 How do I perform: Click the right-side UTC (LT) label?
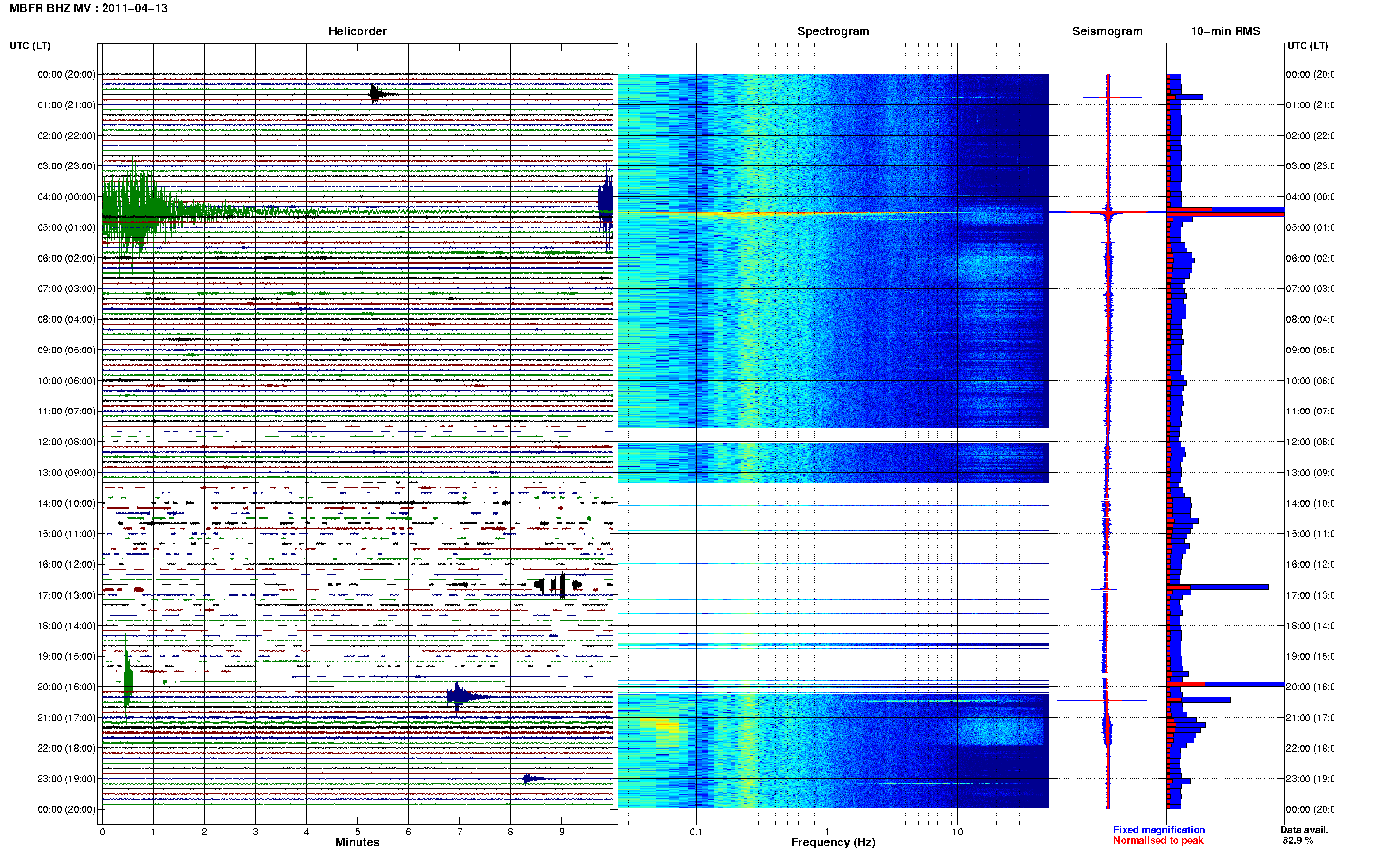pos(1307,45)
